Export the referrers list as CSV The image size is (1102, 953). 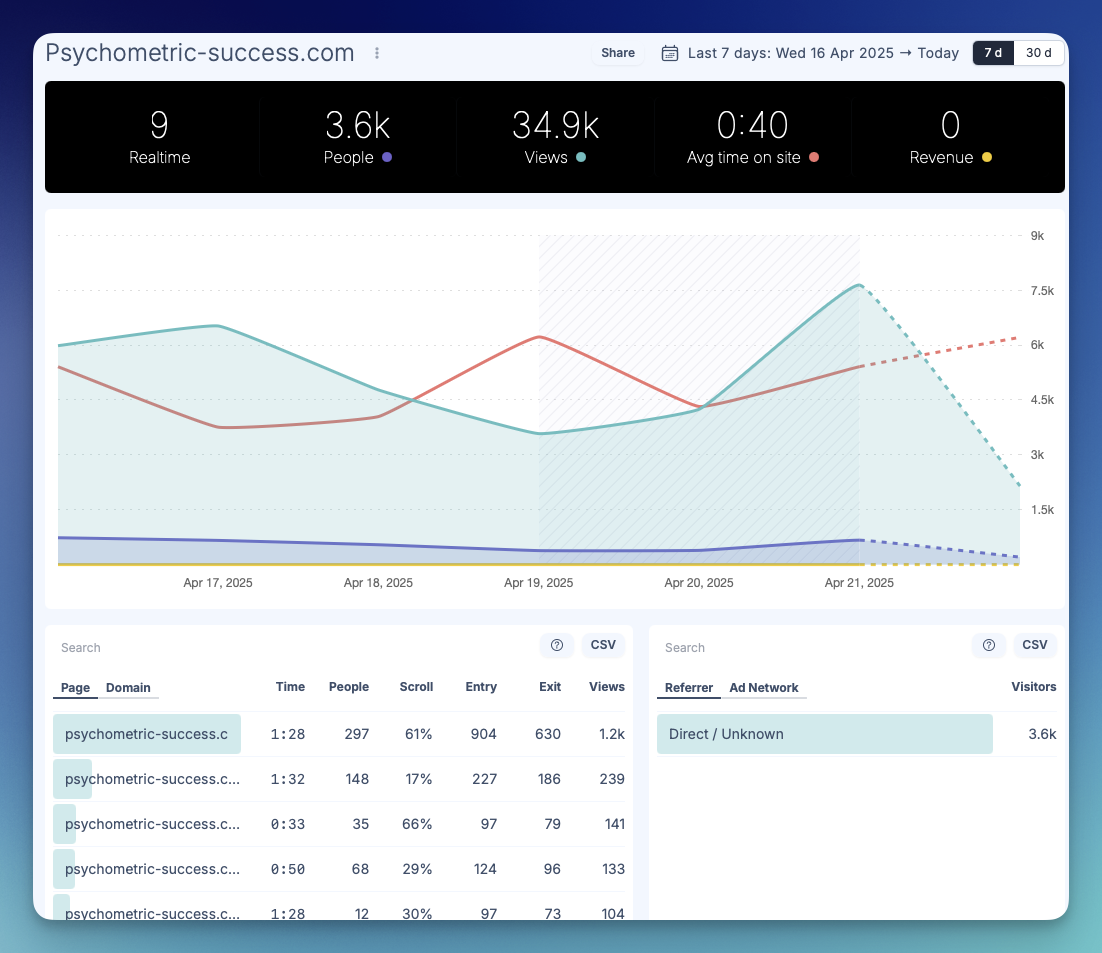tap(1035, 645)
